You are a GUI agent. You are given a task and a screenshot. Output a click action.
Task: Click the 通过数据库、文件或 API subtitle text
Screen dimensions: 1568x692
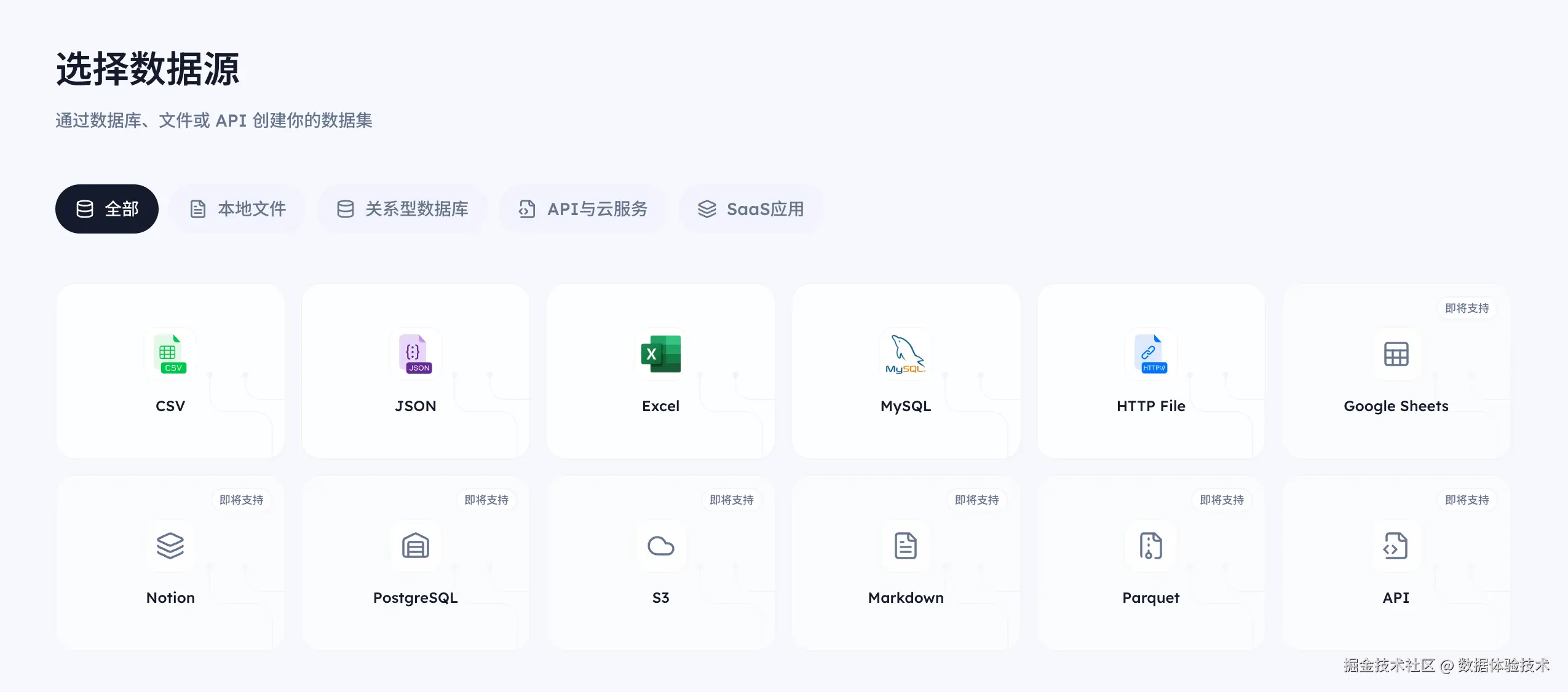214,120
